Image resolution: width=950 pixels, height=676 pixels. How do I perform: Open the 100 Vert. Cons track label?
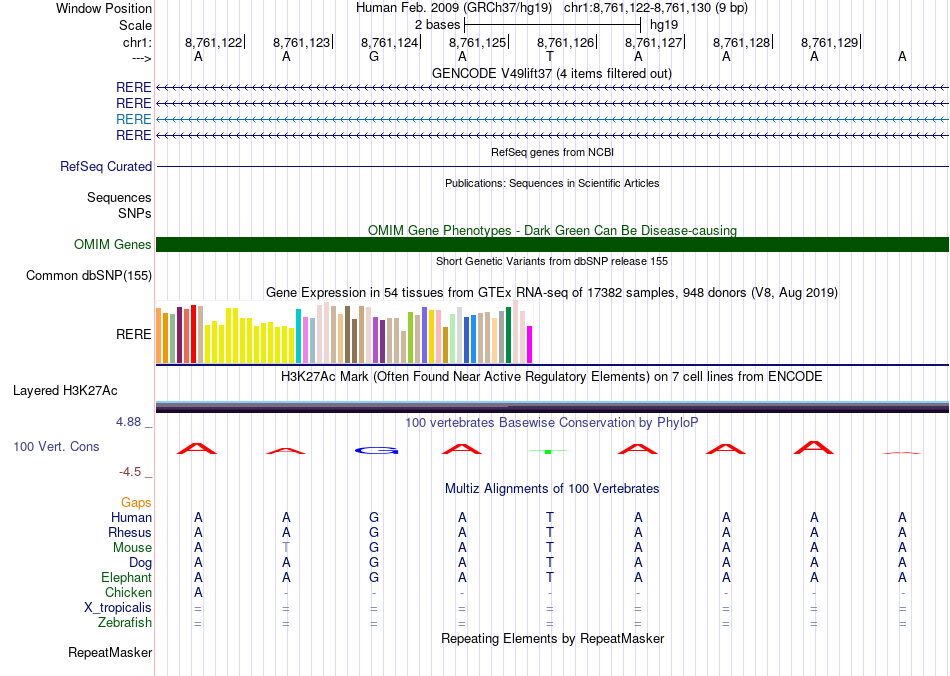pos(56,447)
